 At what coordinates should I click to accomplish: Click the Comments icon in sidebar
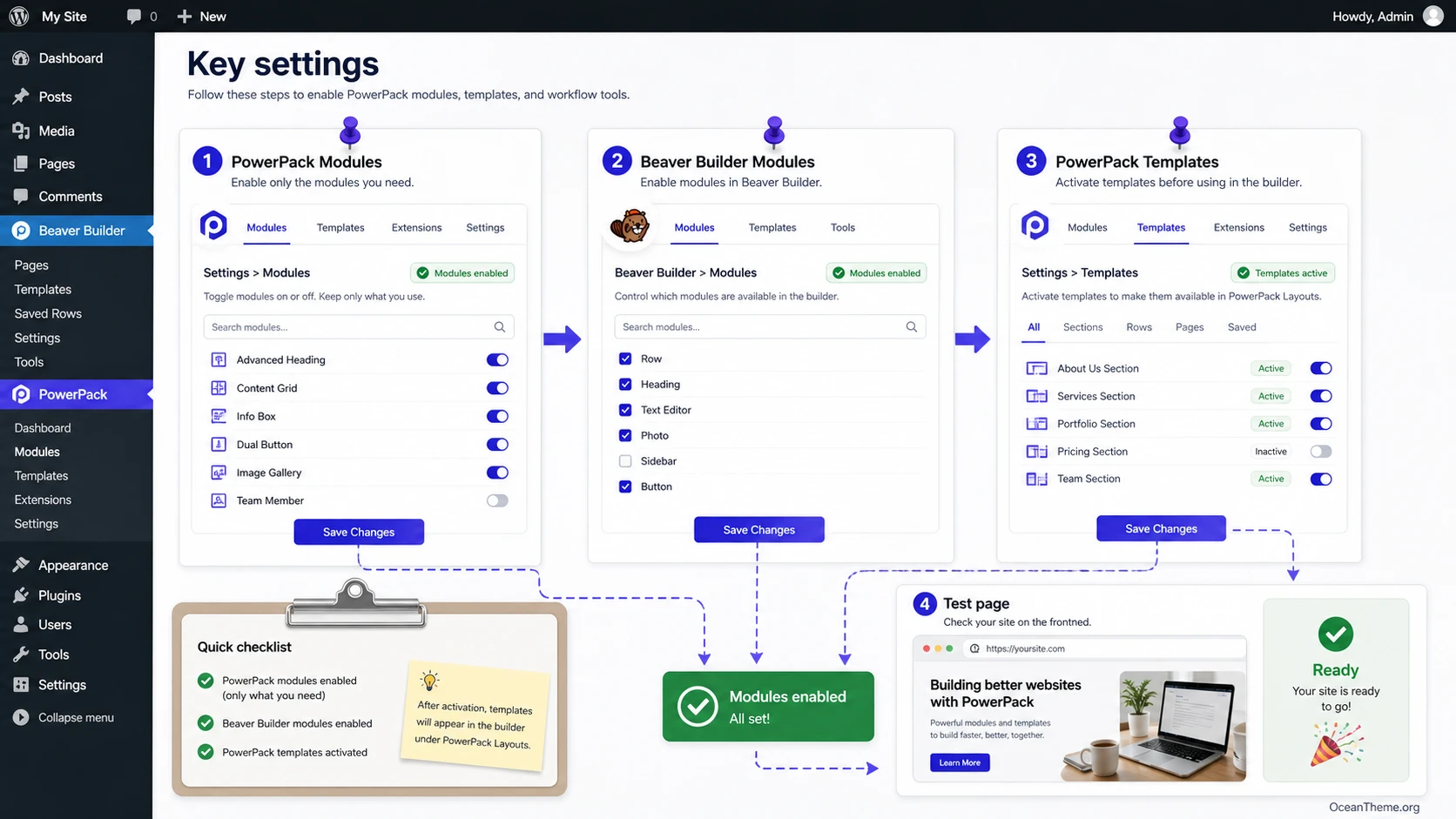coord(21,197)
